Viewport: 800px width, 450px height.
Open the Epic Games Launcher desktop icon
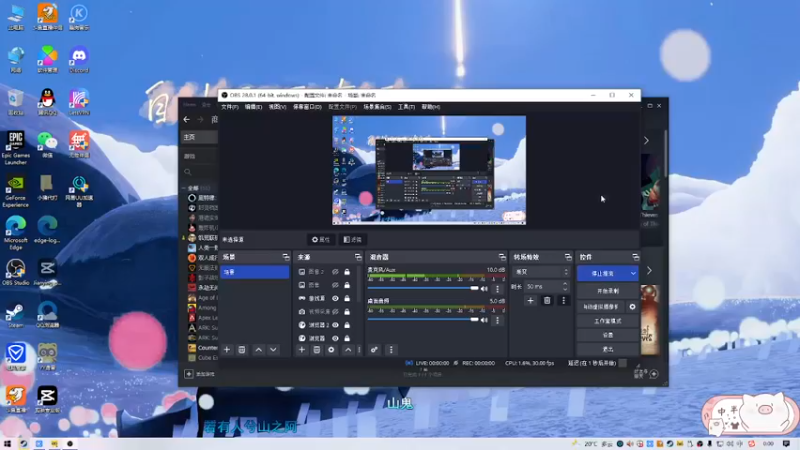[15, 147]
